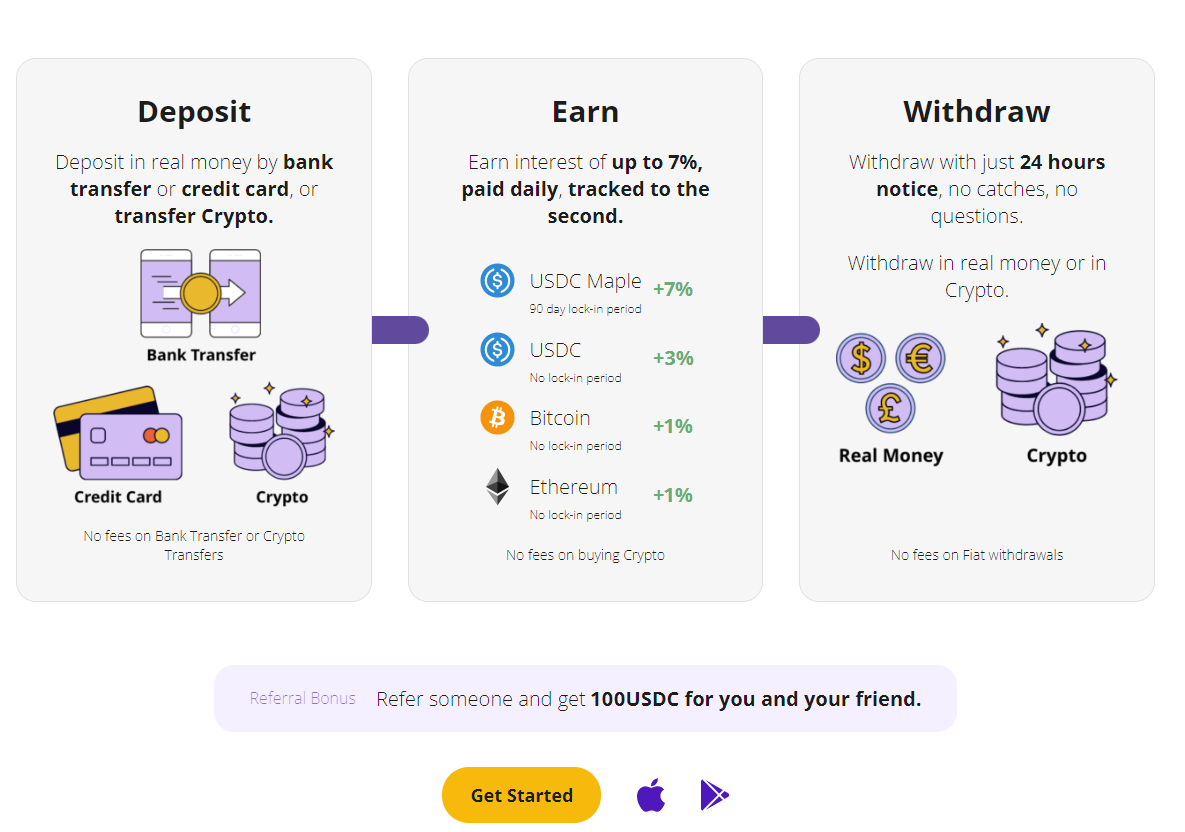Choose the Bank Transfer phones illustration
The height and width of the screenshot is (832, 1185).
click(201, 293)
